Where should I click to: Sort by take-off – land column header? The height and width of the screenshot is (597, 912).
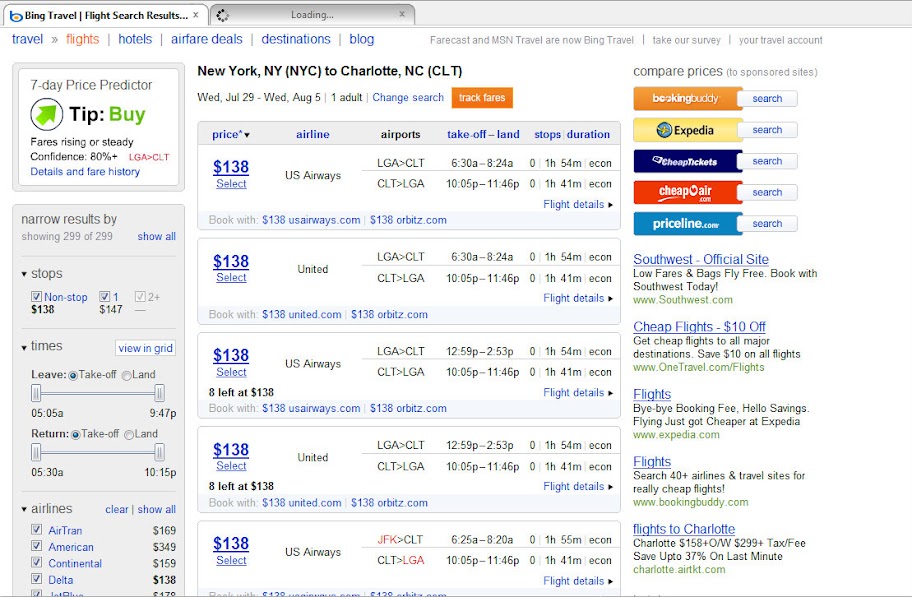483,134
